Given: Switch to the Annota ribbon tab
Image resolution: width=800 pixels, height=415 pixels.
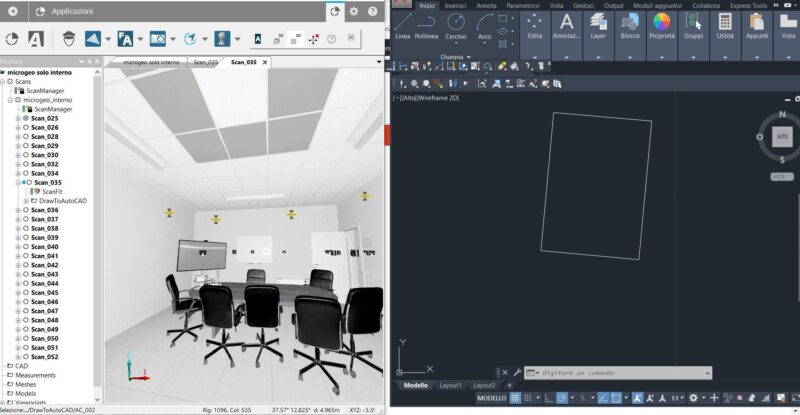Looking at the screenshot, I should [486, 6].
